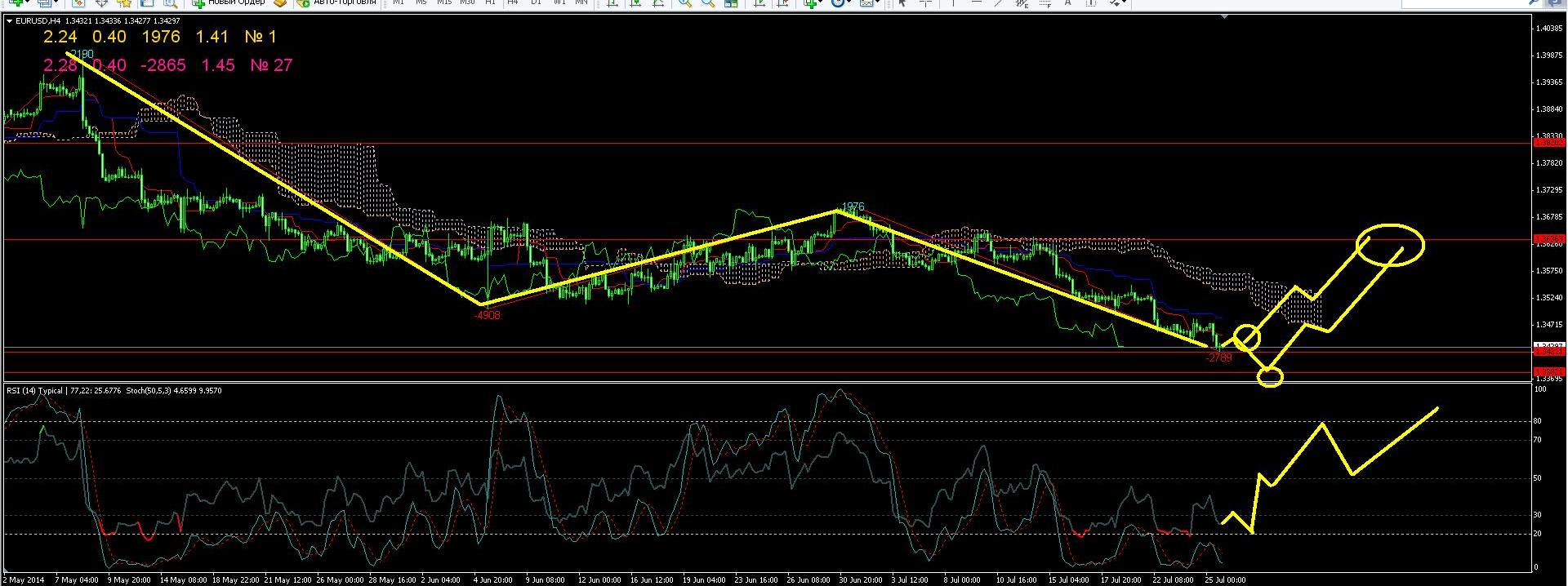Image resolution: width=1568 pixels, height=586 pixels.
Task: Choose the Fibonacci retracement tool
Action: click(1046, 3)
